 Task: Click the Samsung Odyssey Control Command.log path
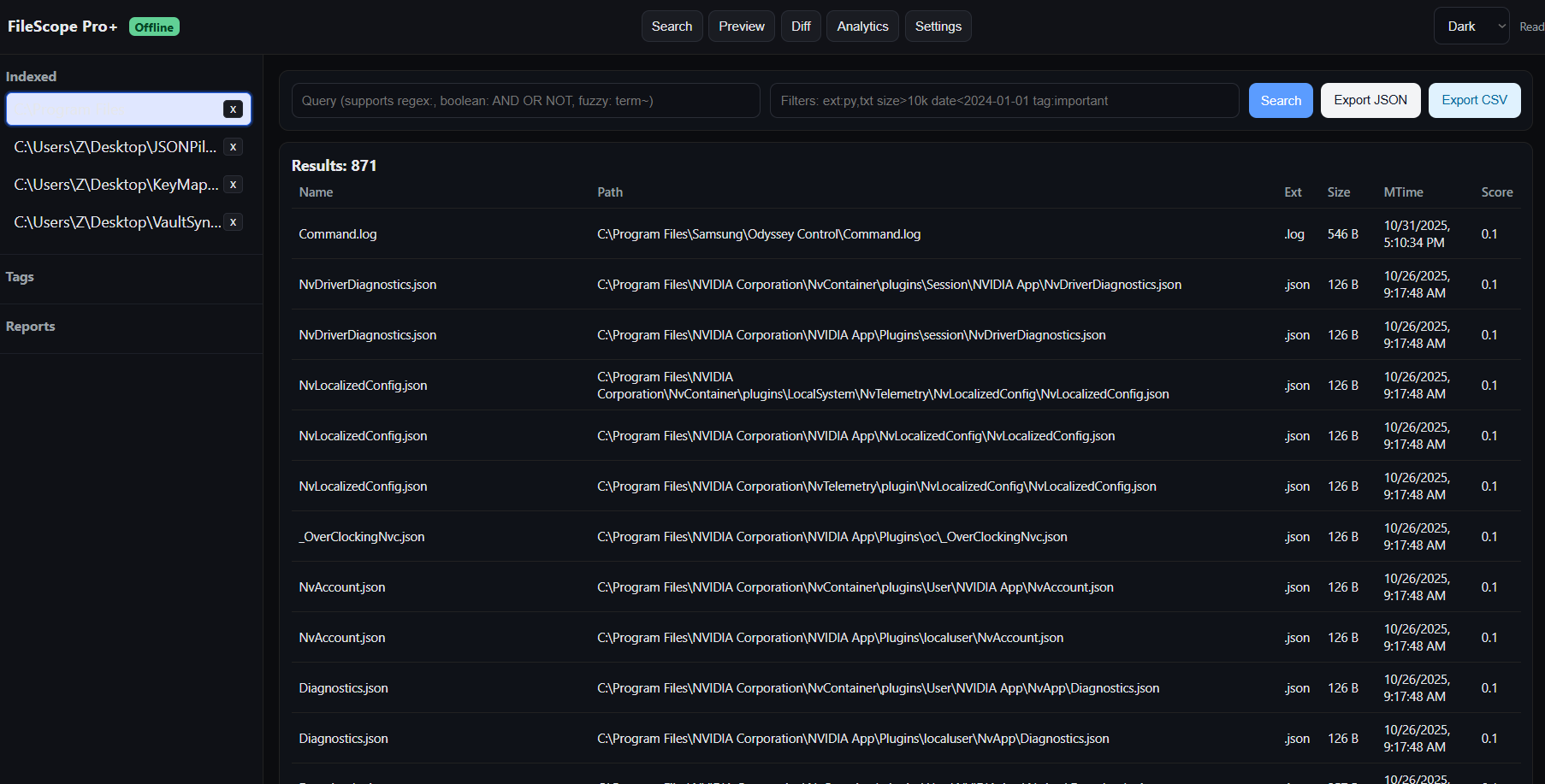(759, 234)
